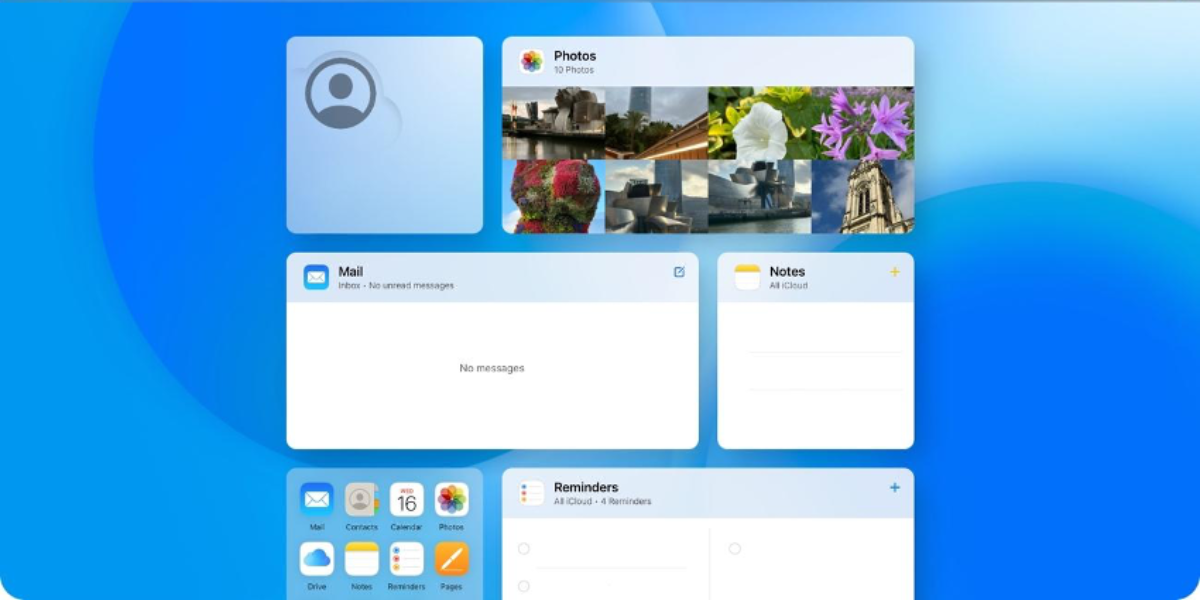The height and width of the screenshot is (600, 1200).
Task: Open the purple flowers photo
Action: (x=862, y=123)
